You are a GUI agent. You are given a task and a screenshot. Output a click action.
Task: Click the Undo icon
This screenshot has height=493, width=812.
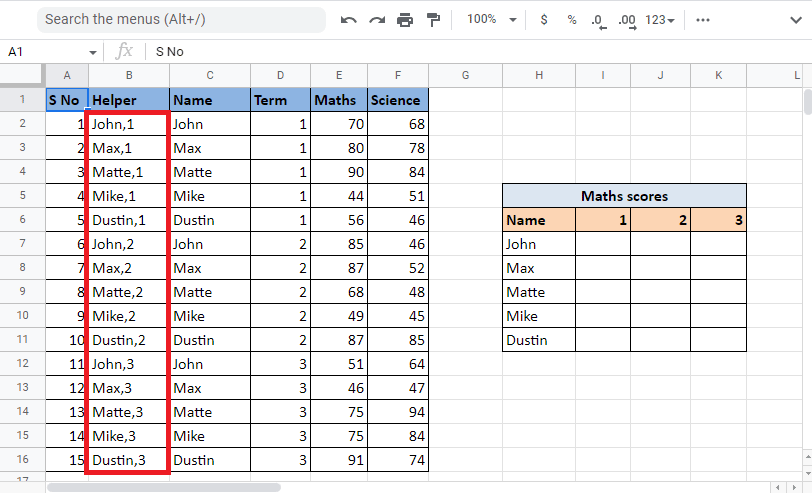pos(348,20)
